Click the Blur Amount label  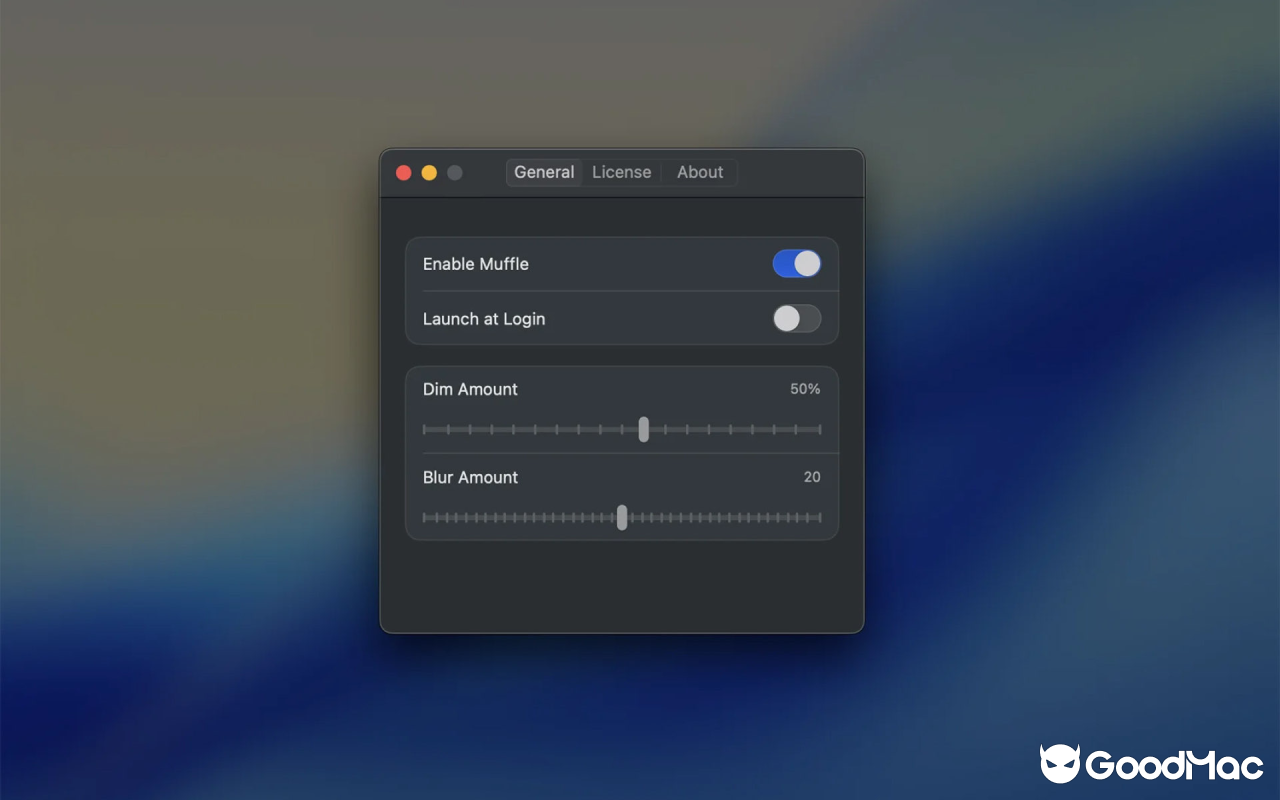pos(470,477)
